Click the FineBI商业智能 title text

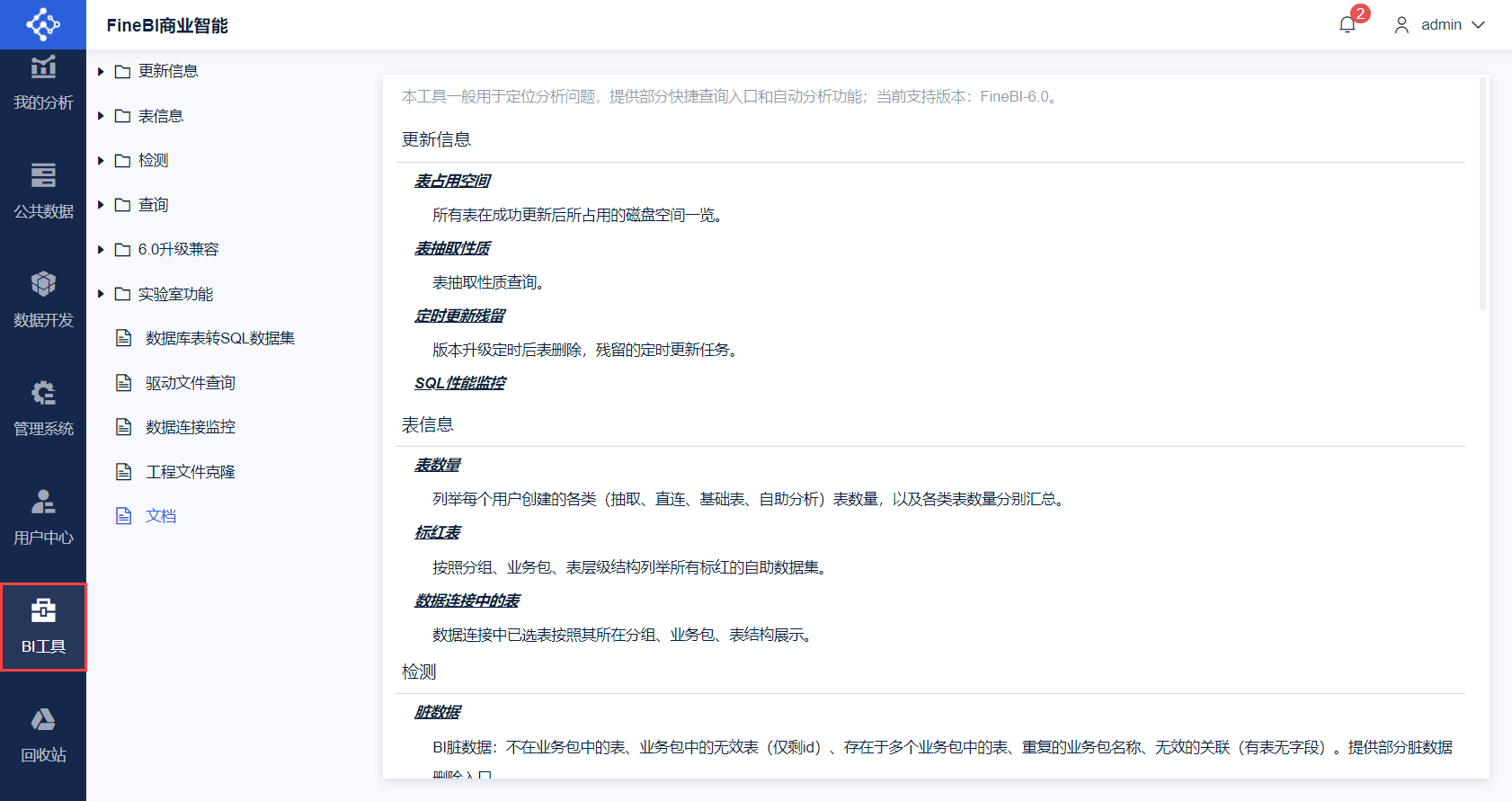pos(167,25)
